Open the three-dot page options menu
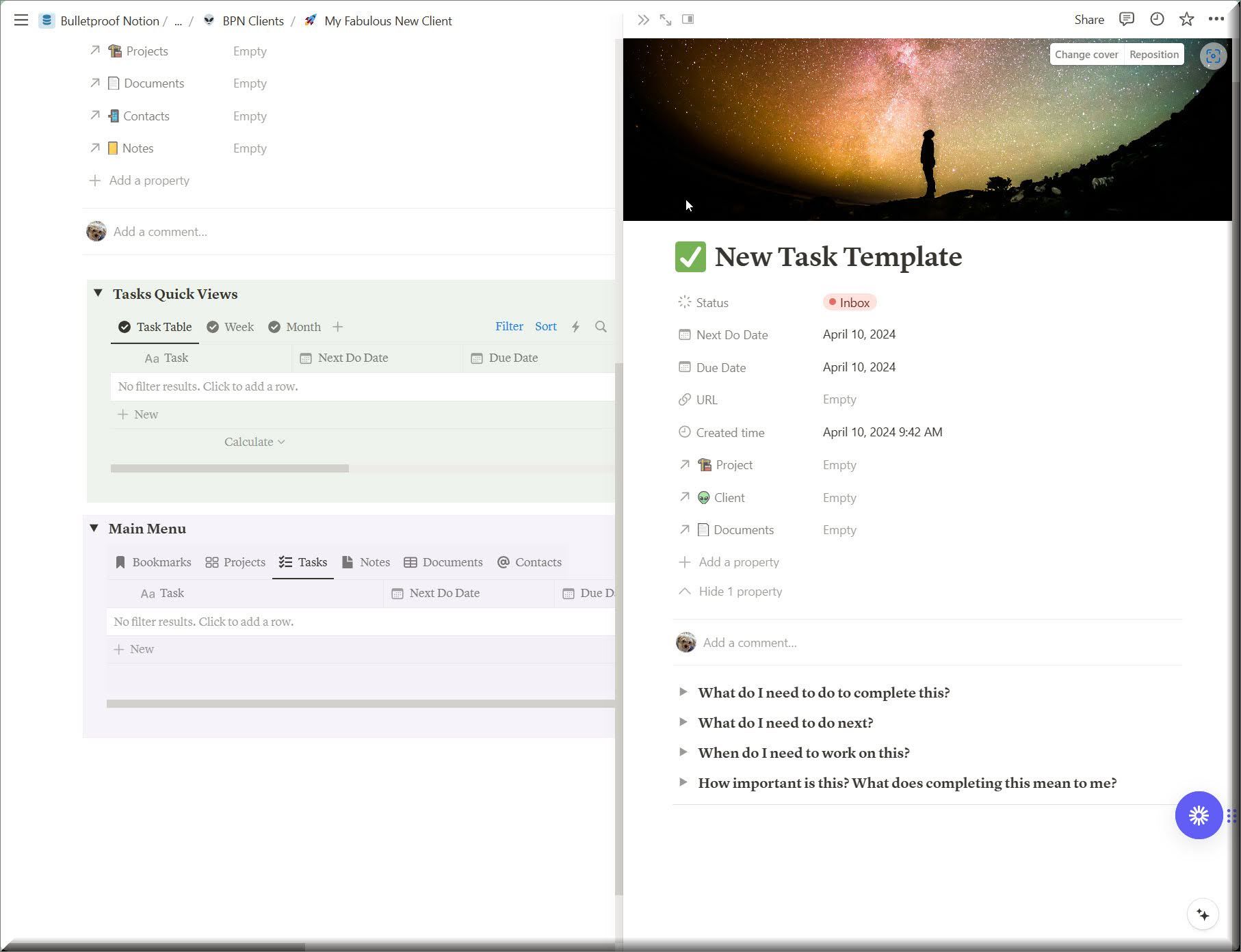1241x952 pixels. (x=1216, y=20)
